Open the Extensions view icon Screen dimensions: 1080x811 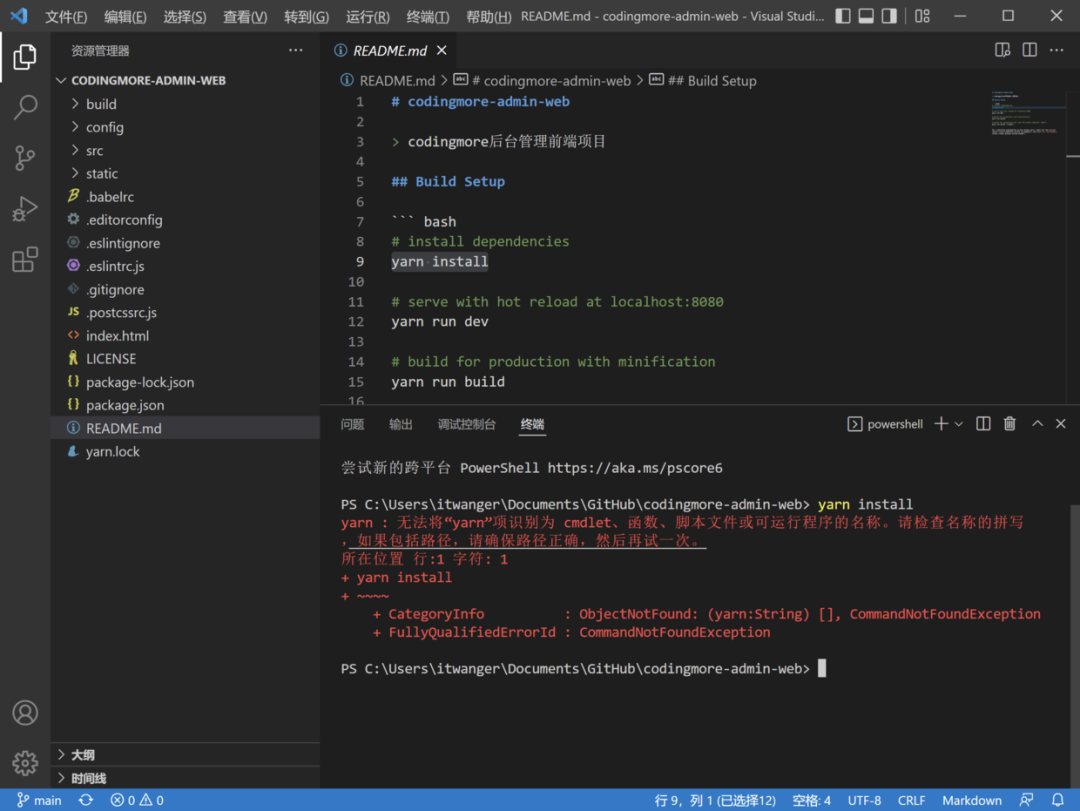(25, 259)
